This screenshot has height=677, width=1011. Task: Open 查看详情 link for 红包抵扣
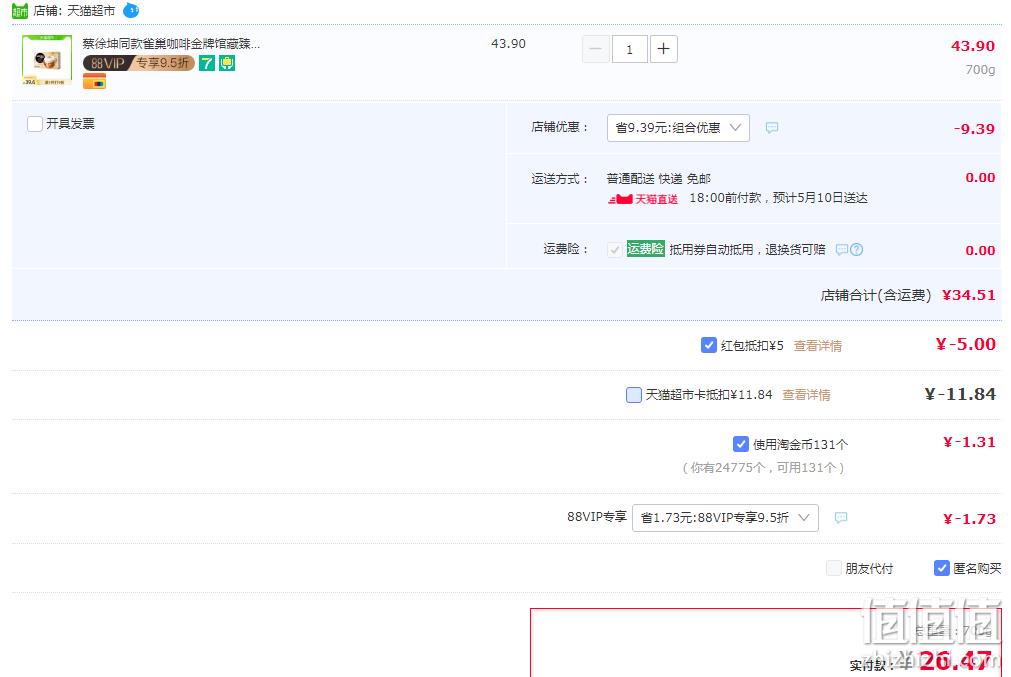pos(818,346)
